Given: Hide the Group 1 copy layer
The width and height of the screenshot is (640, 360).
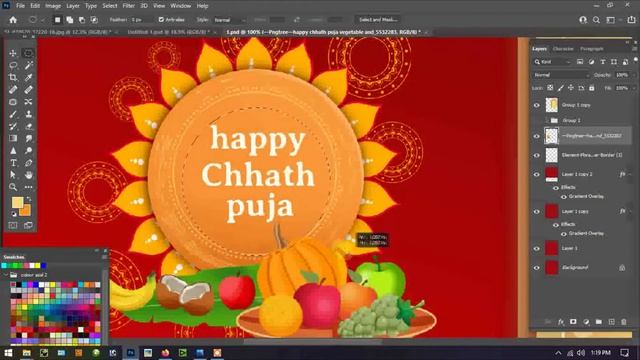Looking at the screenshot, I should [537, 105].
